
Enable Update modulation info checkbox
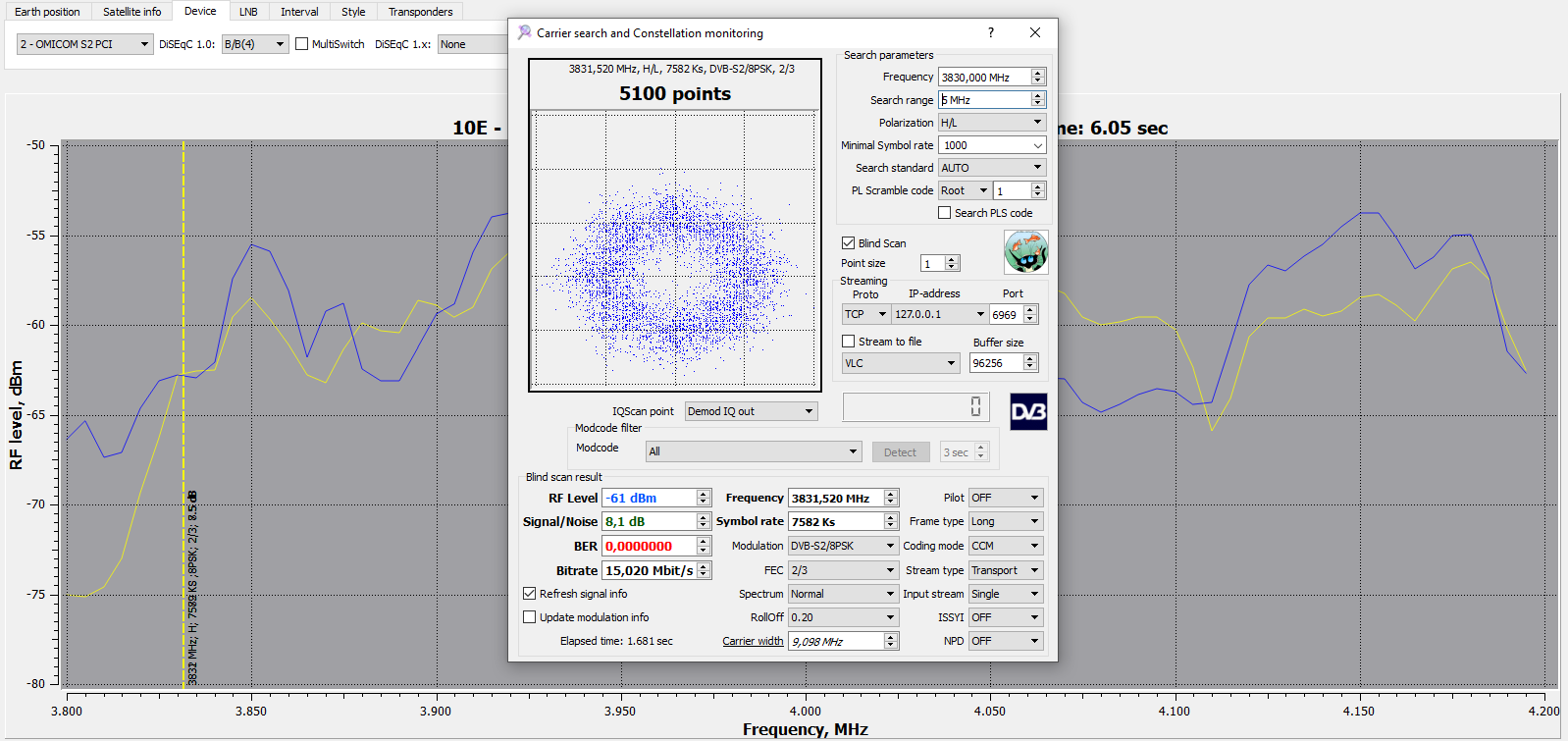point(530,617)
